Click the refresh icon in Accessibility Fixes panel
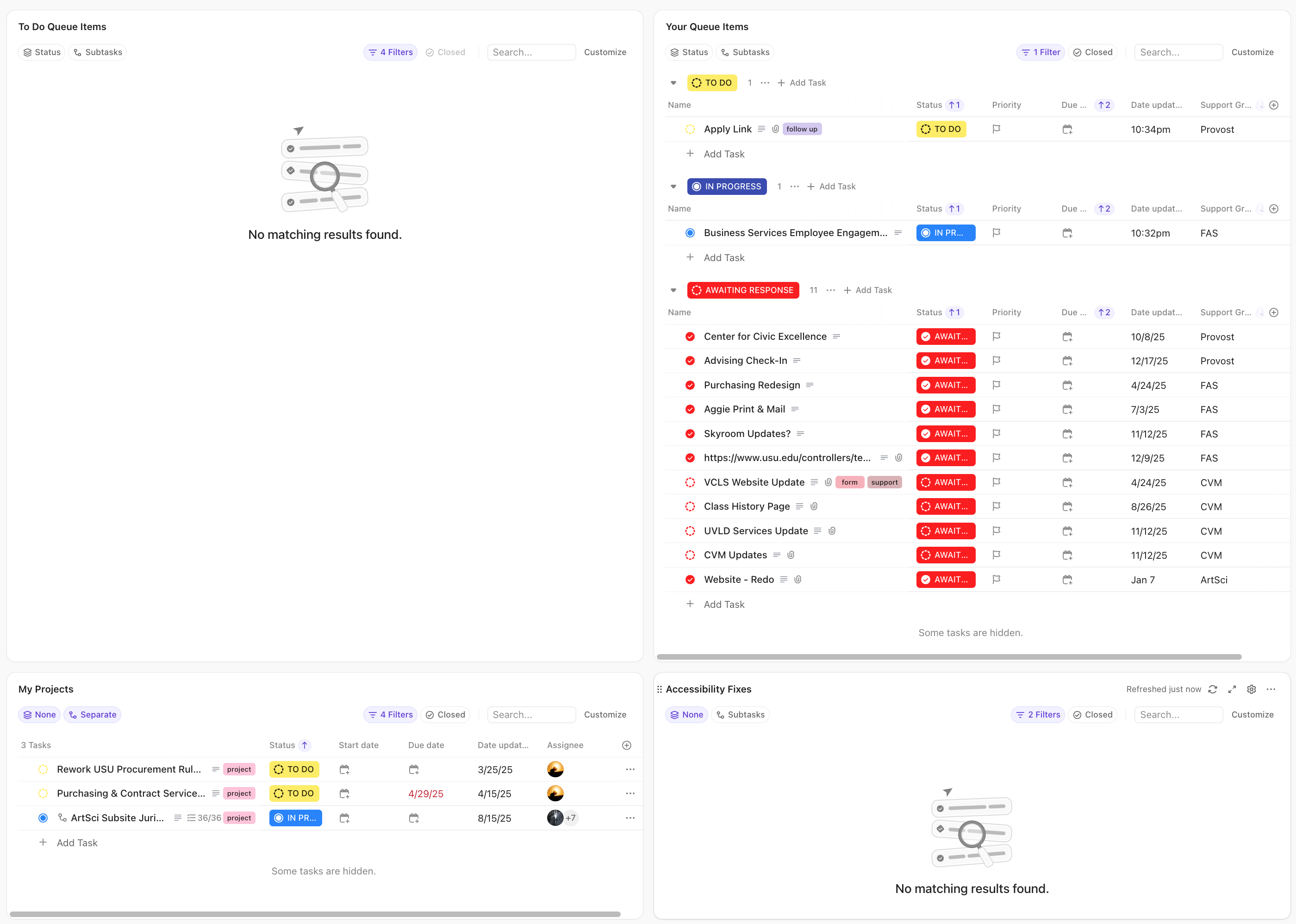 1212,689
